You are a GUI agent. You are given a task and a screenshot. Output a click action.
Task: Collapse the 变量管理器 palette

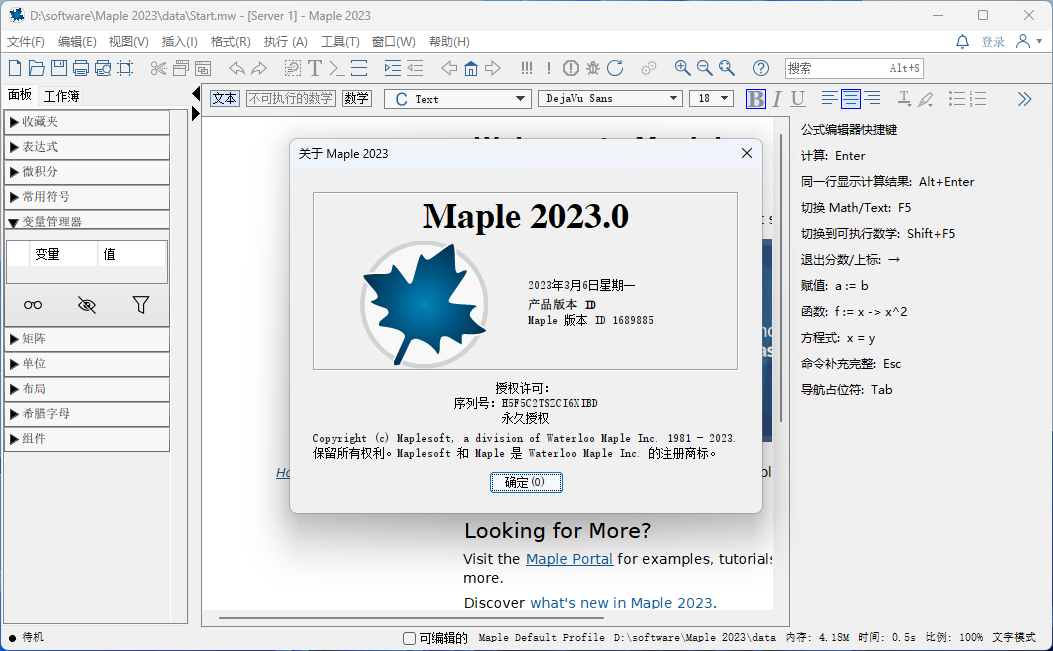pos(87,220)
